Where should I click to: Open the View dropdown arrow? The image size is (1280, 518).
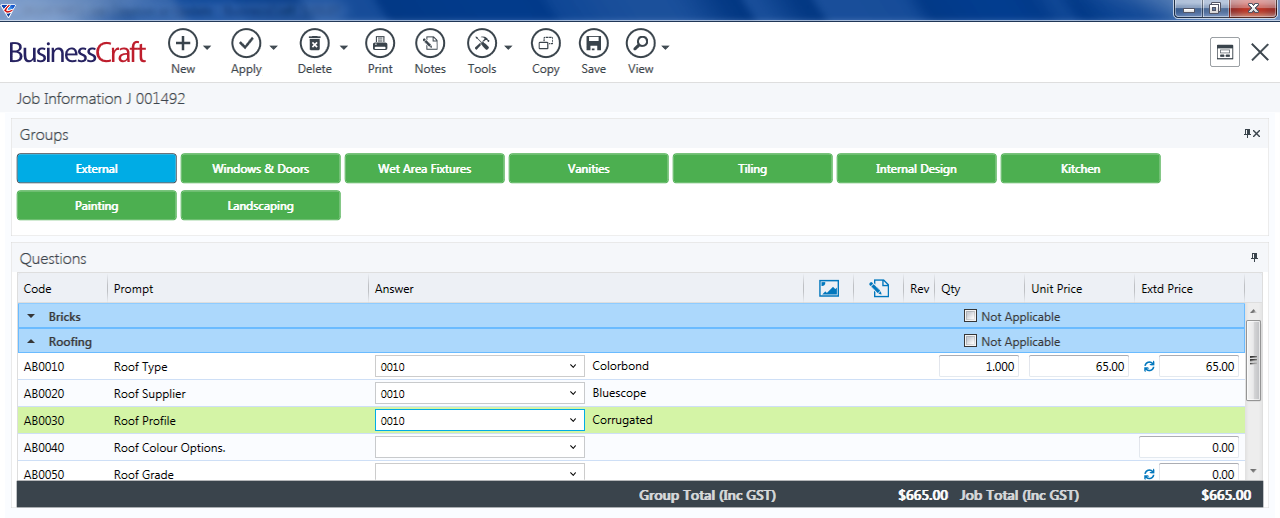(665, 47)
